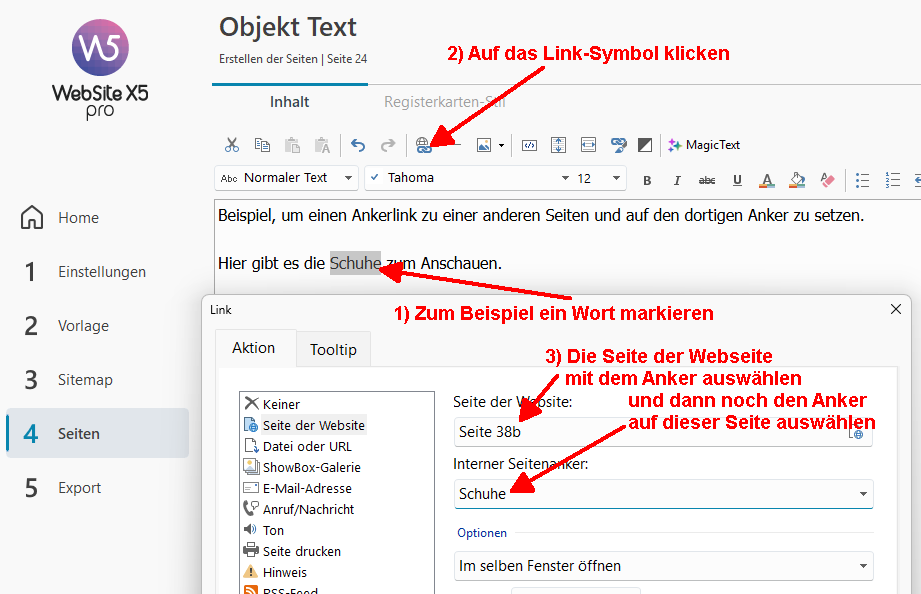This screenshot has height=594, width=921.
Task: Click the Insert Image icon
Action: point(483,145)
